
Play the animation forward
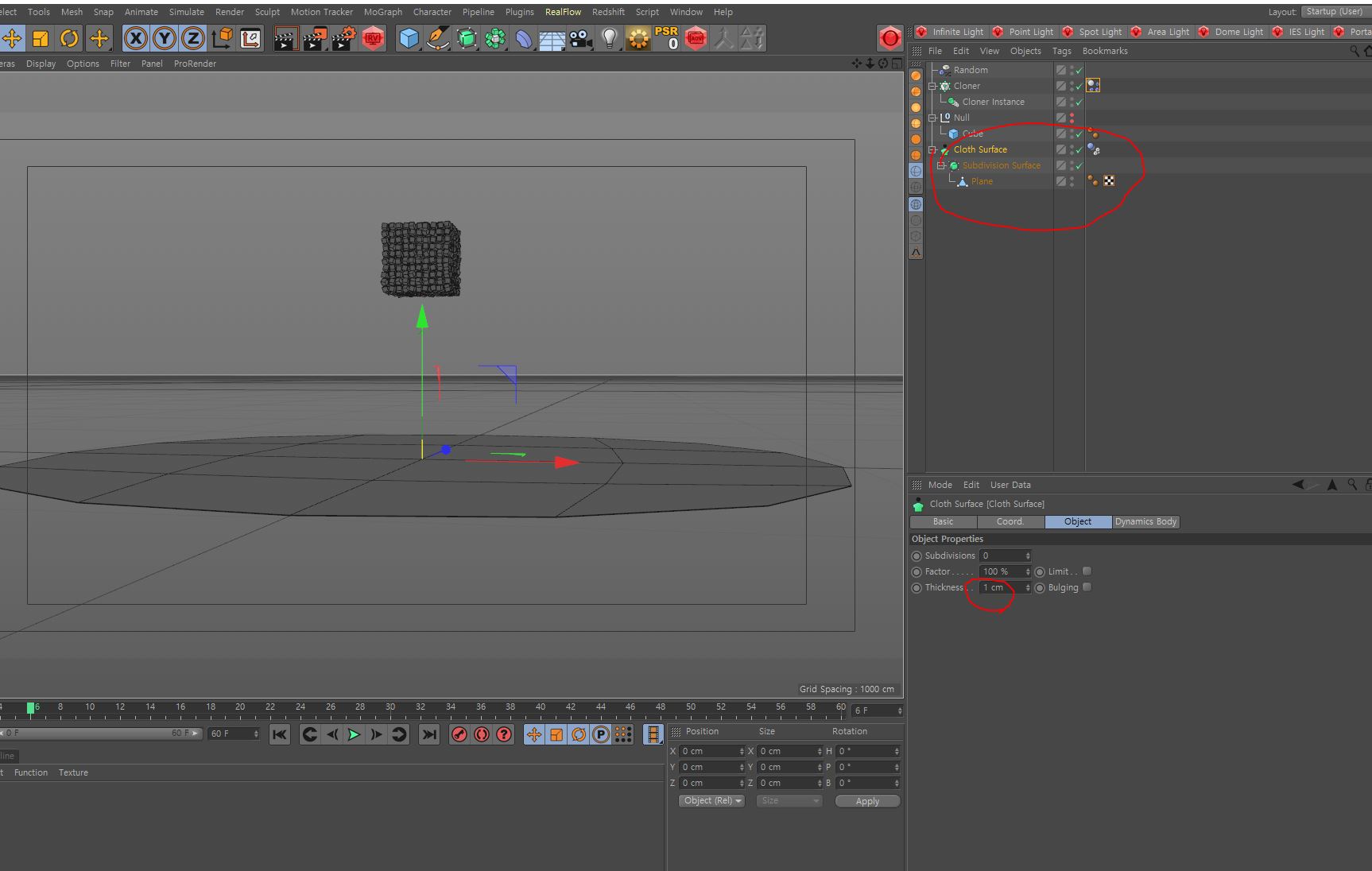pos(355,734)
